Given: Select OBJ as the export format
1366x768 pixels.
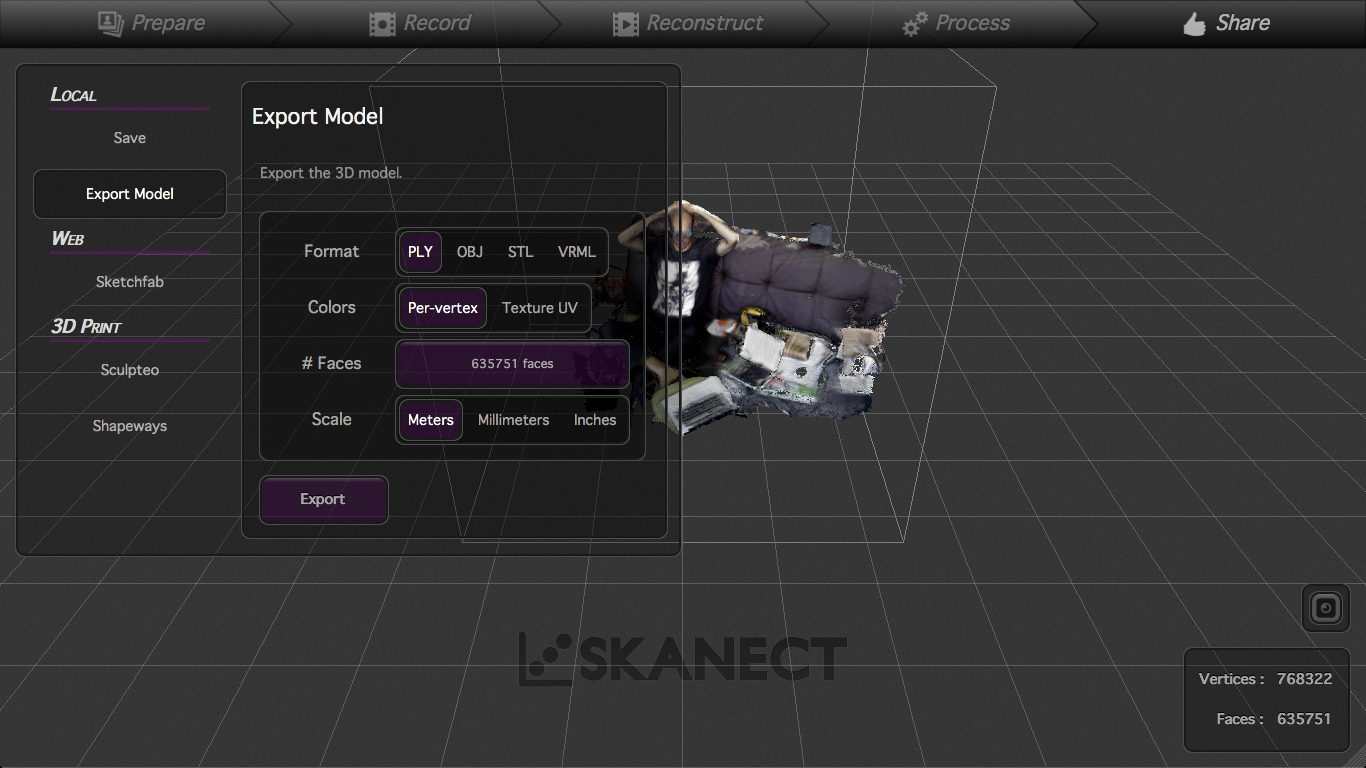Looking at the screenshot, I should [470, 251].
